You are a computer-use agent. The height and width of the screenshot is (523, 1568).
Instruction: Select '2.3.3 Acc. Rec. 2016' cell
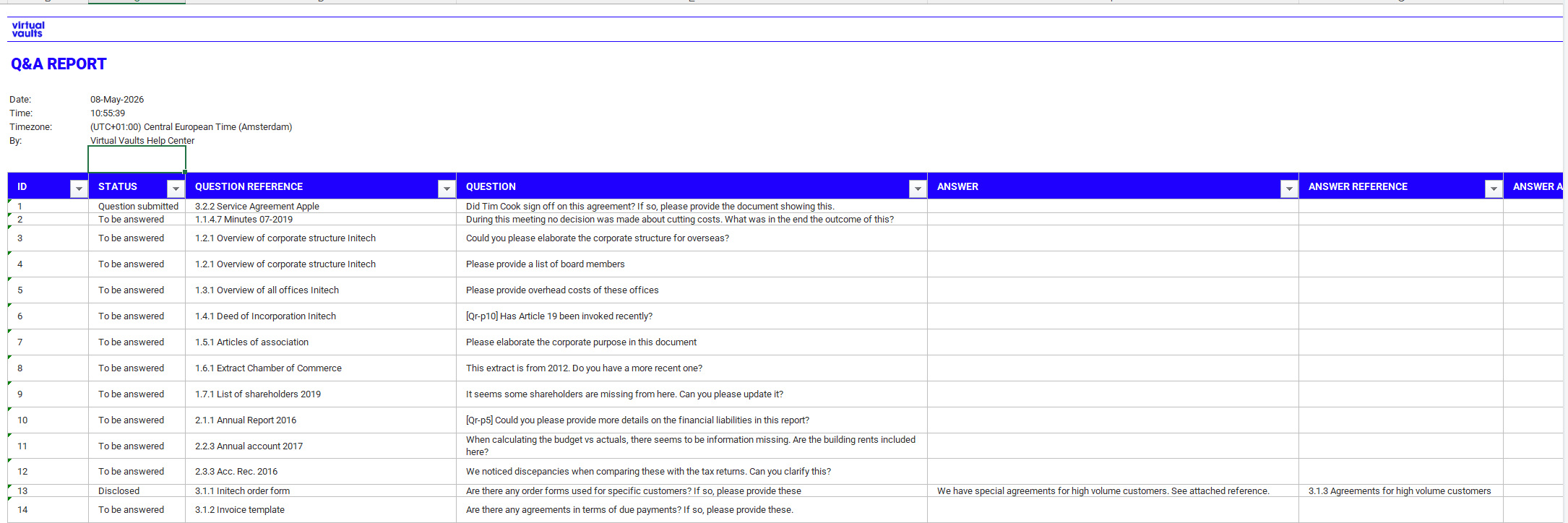click(321, 471)
